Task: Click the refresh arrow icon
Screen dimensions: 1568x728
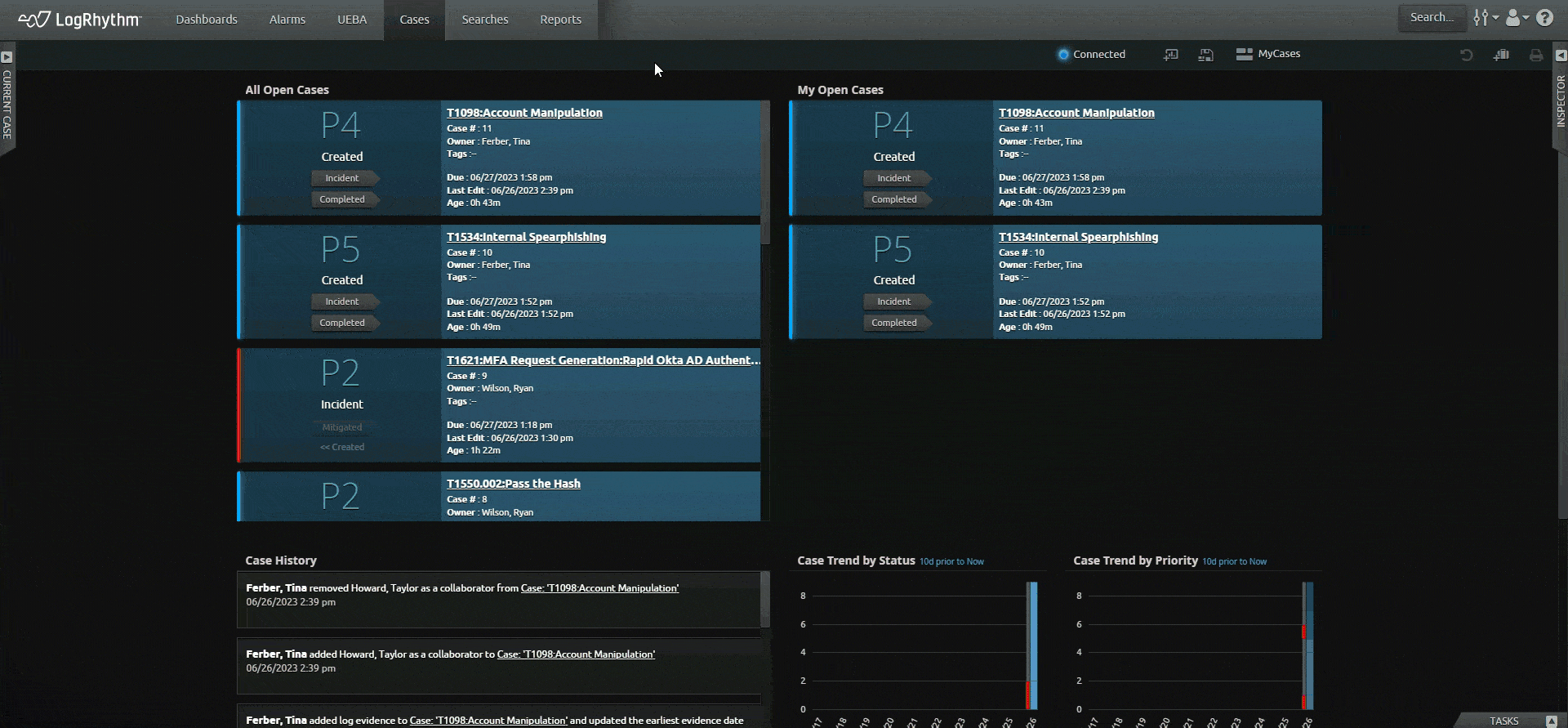Action: point(1466,55)
